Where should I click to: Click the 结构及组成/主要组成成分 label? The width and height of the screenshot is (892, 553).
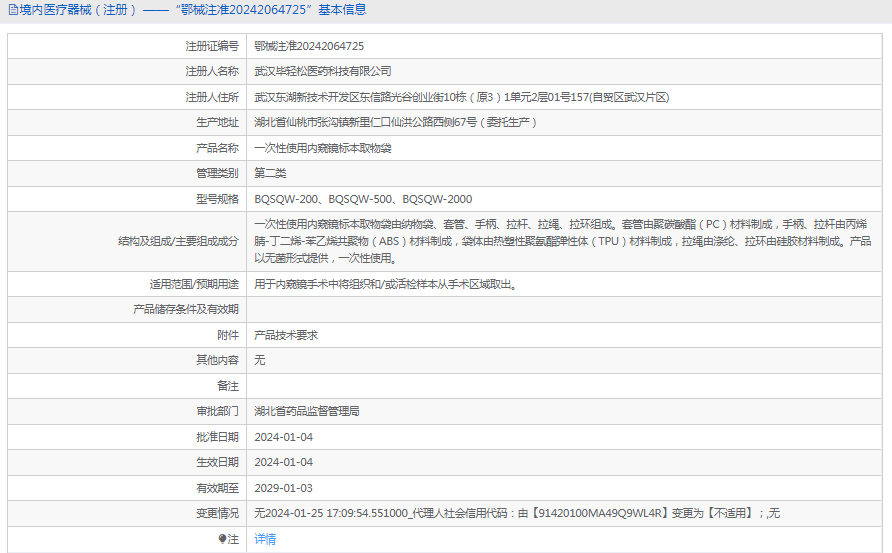(x=179, y=241)
